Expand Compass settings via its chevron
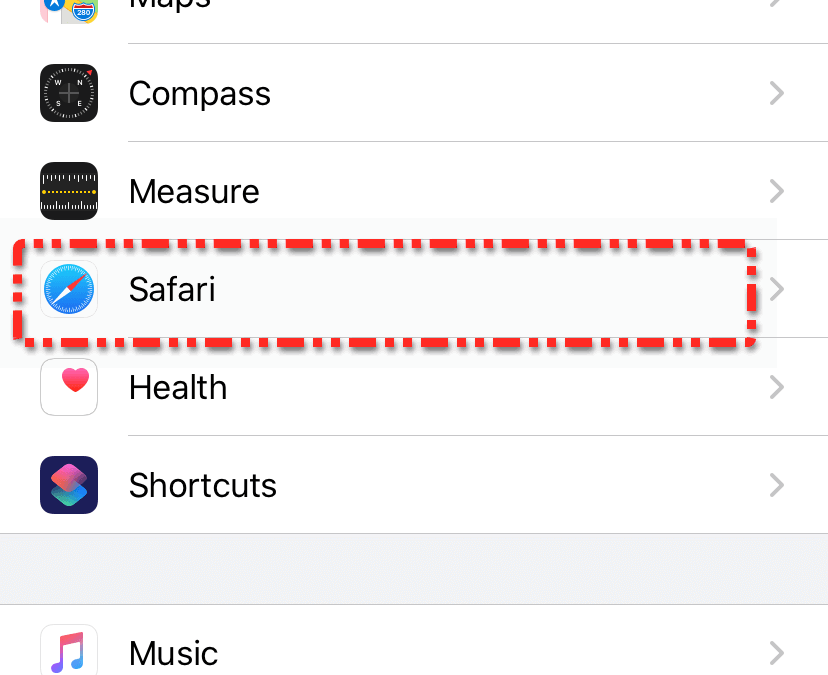The image size is (828, 675). [776, 93]
